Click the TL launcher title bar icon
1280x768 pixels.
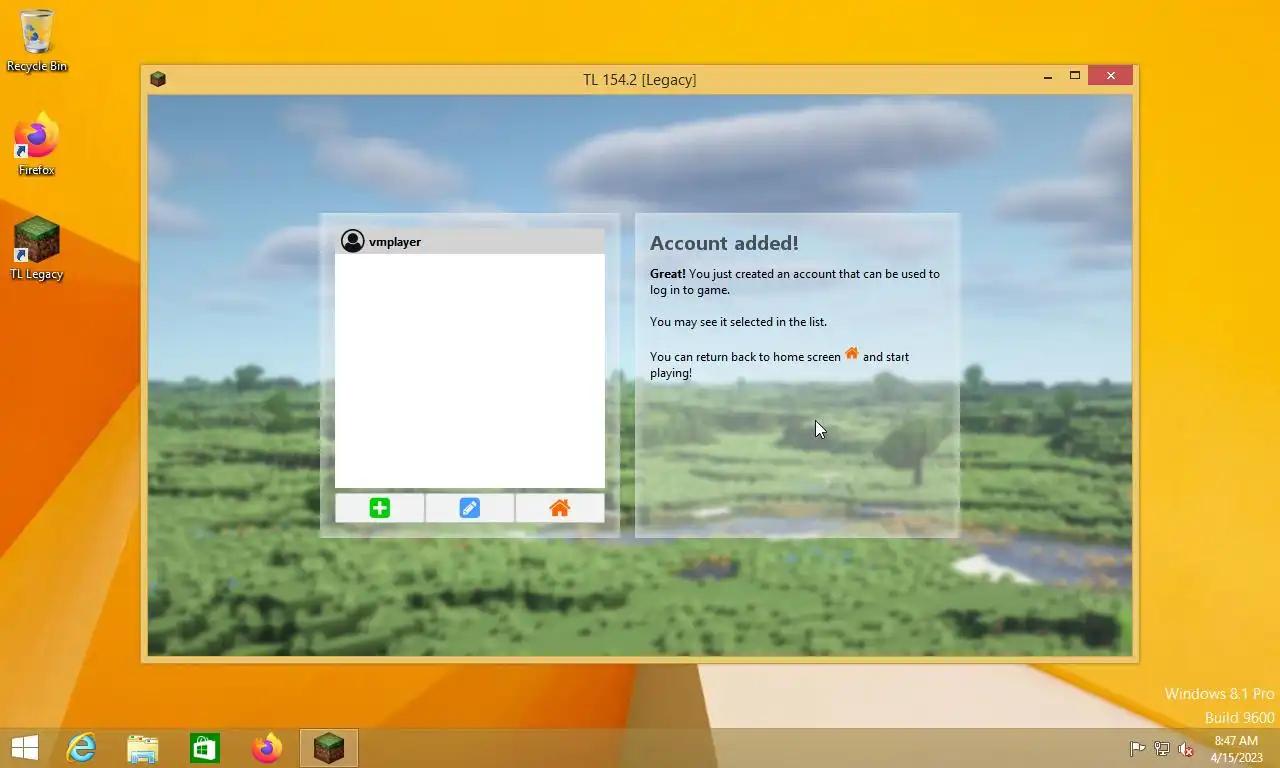(x=157, y=79)
